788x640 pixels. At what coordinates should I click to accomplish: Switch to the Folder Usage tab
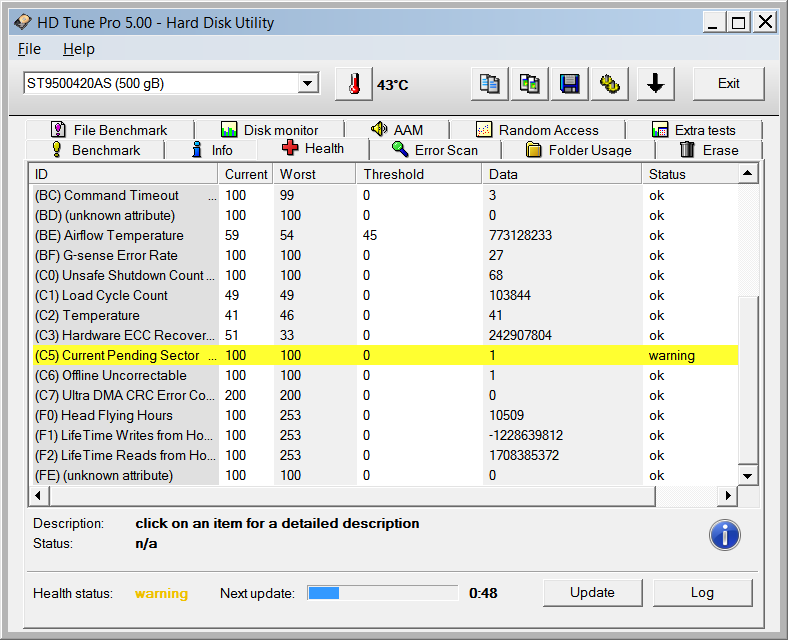[x=578, y=150]
